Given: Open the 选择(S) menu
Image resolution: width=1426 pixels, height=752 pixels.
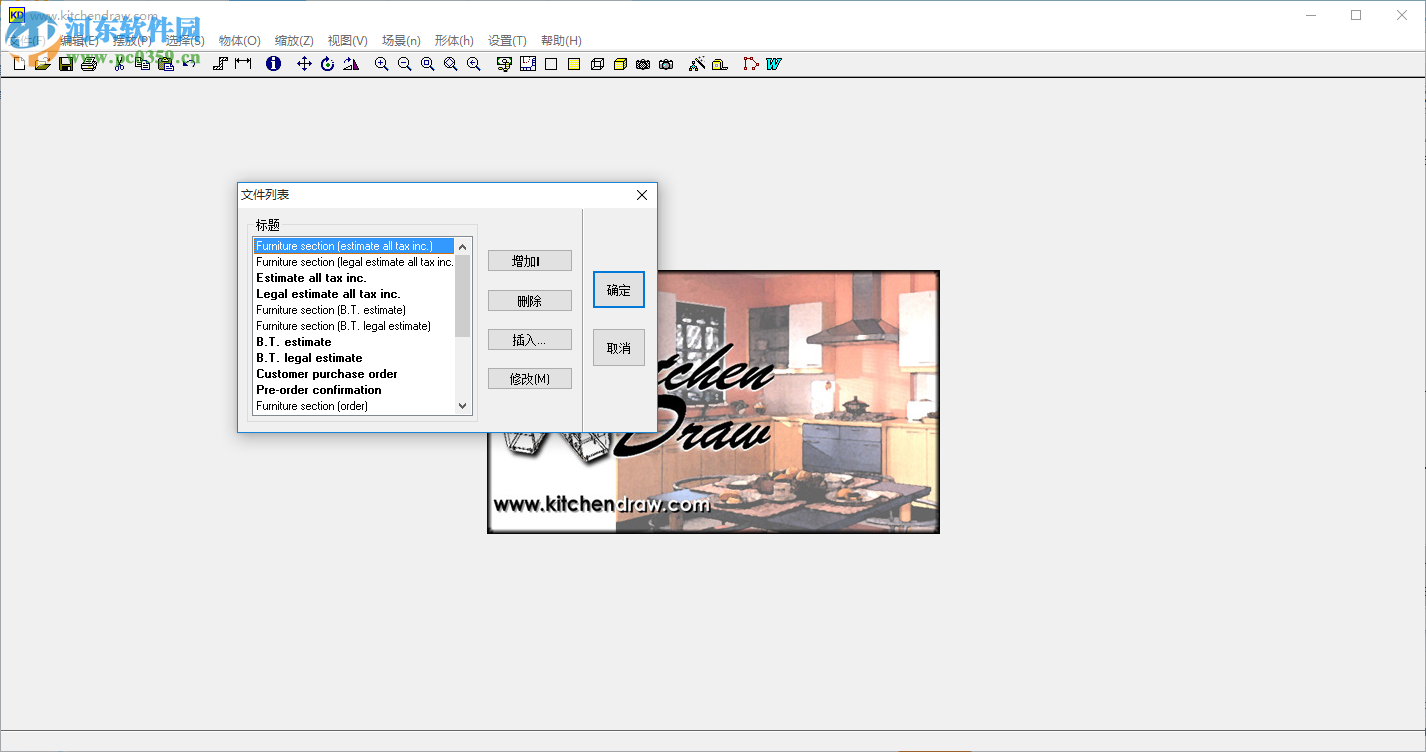Looking at the screenshot, I should (x=185, y=41).
